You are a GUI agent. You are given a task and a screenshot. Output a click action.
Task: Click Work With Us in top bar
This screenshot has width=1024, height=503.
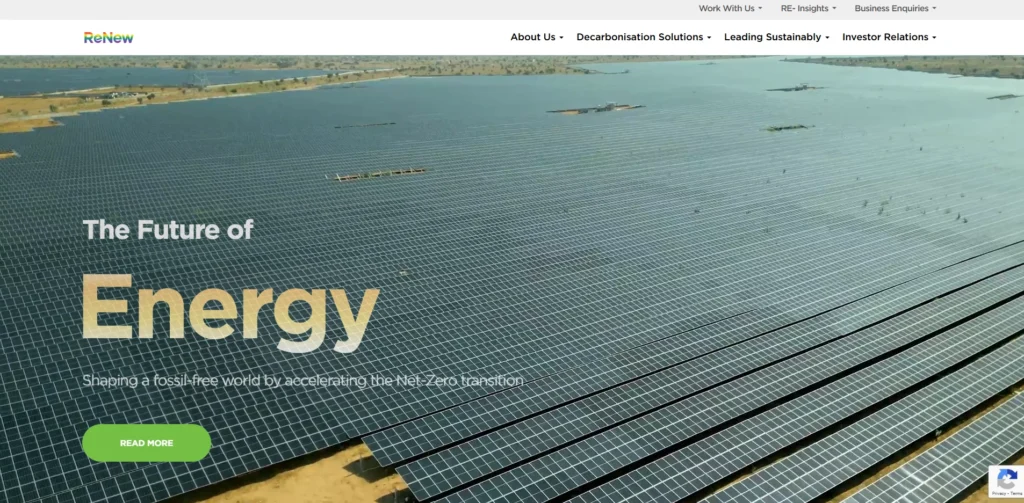point(726,8)
